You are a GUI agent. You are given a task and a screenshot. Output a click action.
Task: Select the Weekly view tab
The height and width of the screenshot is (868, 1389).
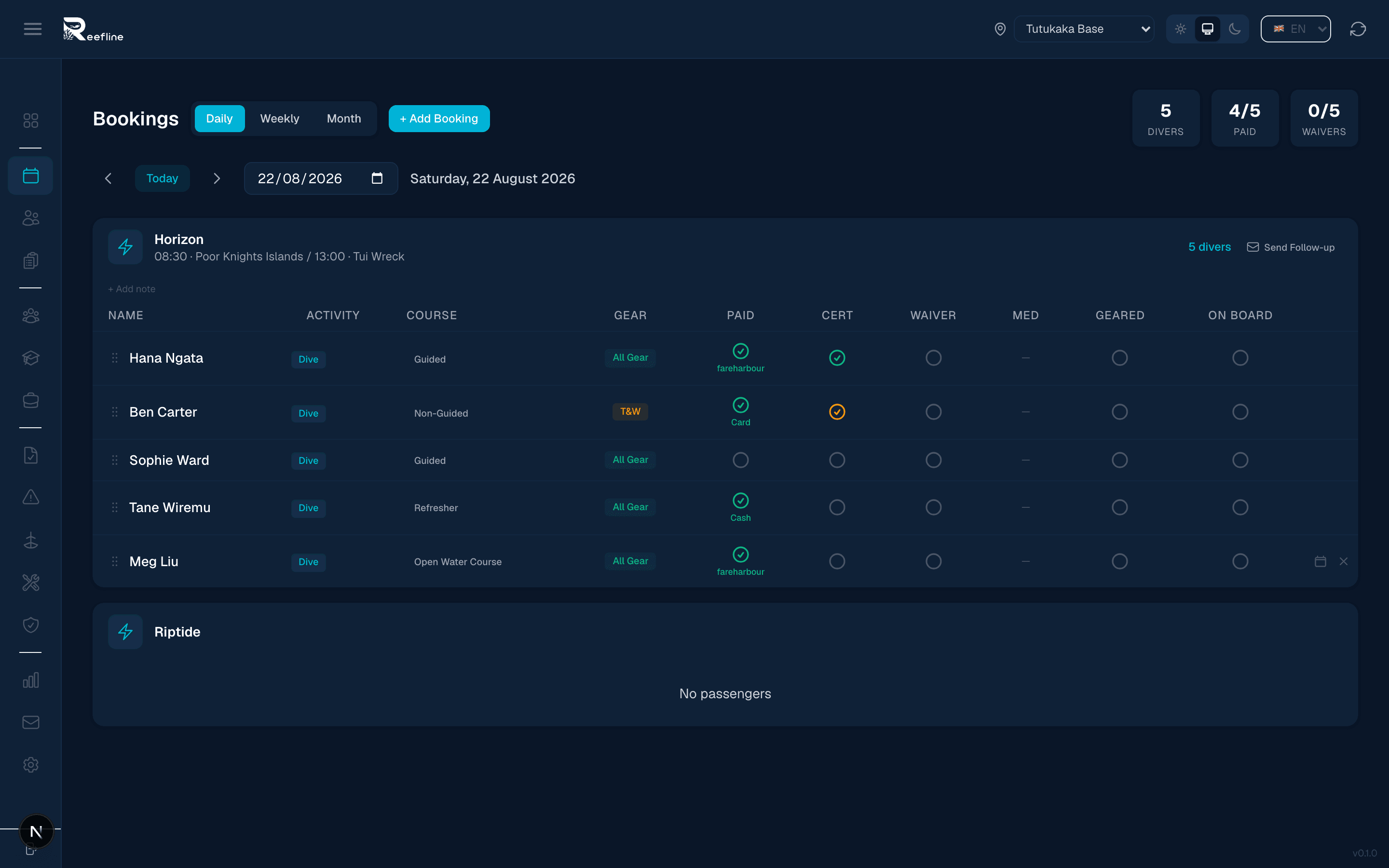pos(280,118)
